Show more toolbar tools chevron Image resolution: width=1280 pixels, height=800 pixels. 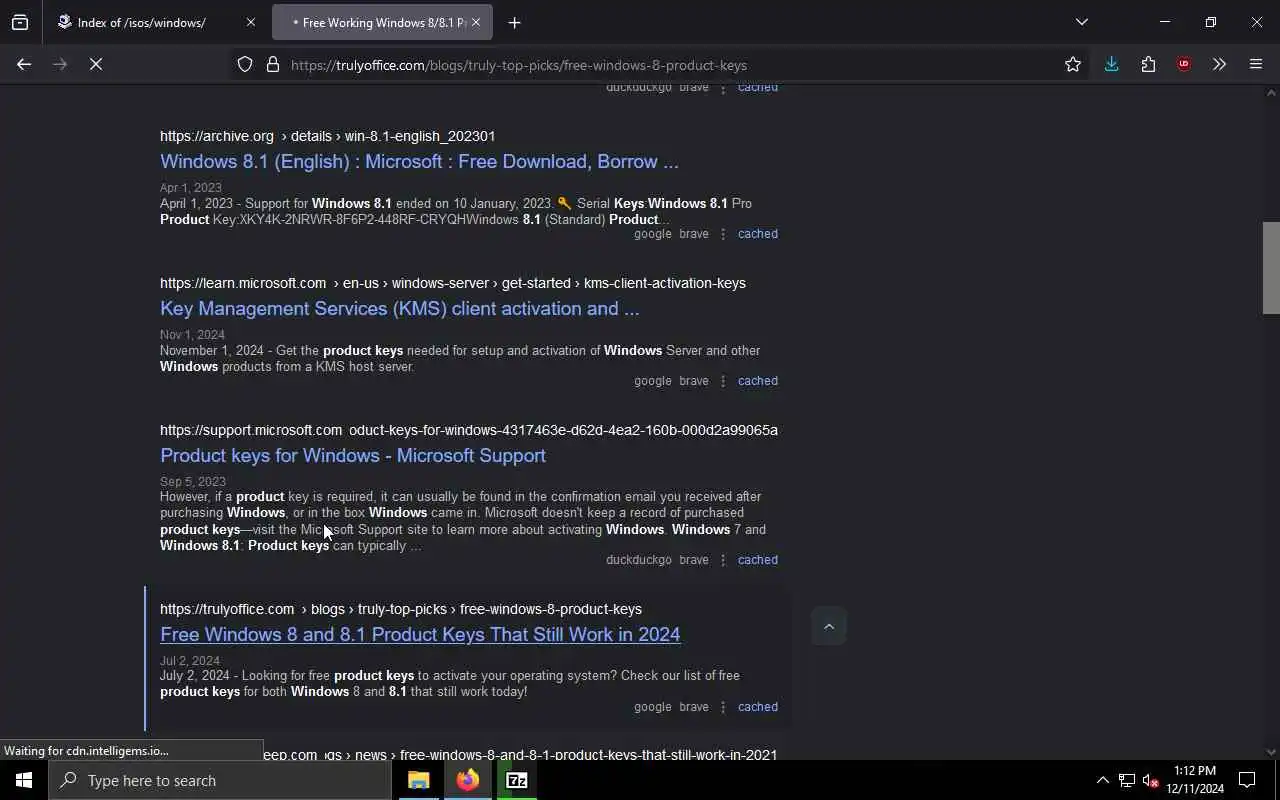pyautogui.click(x=1219, y=65)
